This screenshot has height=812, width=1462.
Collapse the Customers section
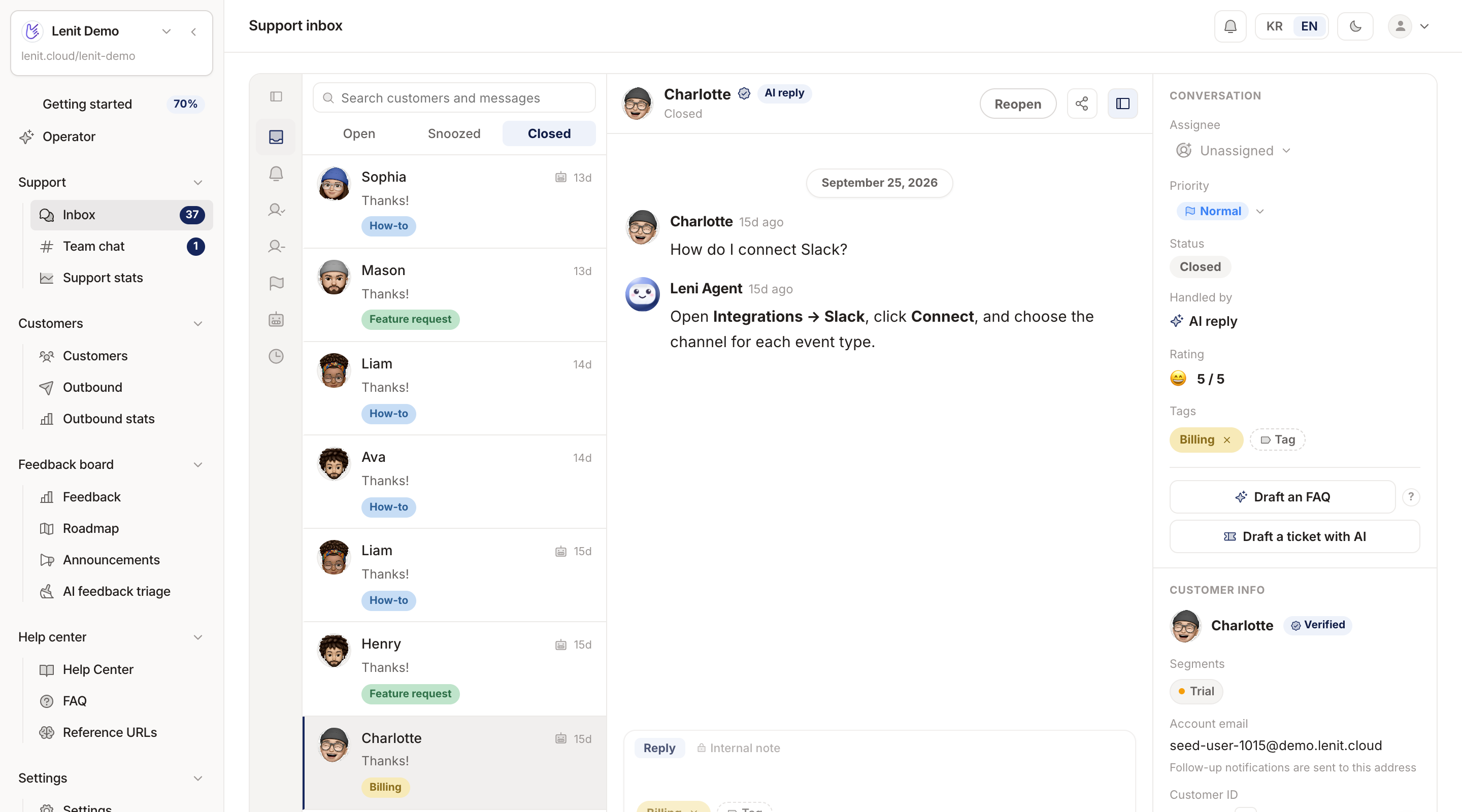[197, 324]
